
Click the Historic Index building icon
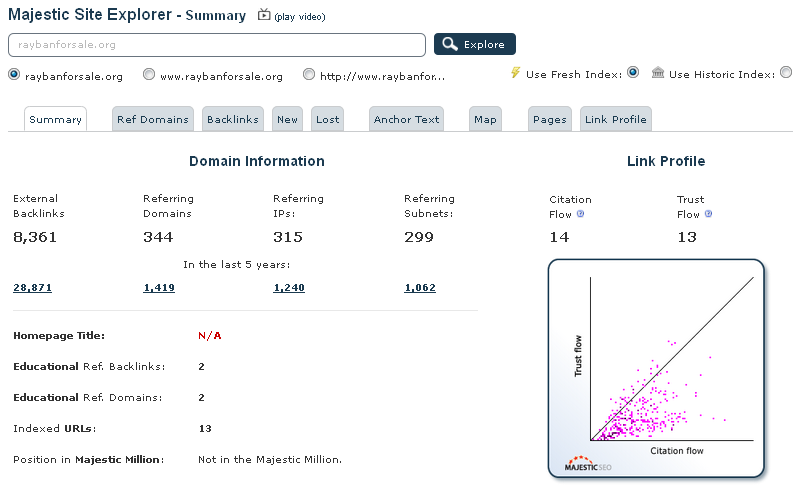[658, 73]
